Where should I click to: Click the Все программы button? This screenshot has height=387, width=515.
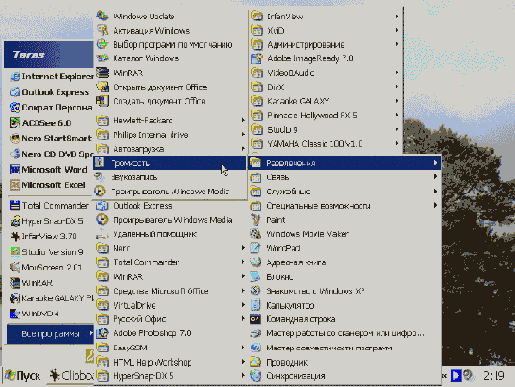[x=50, y=334]
